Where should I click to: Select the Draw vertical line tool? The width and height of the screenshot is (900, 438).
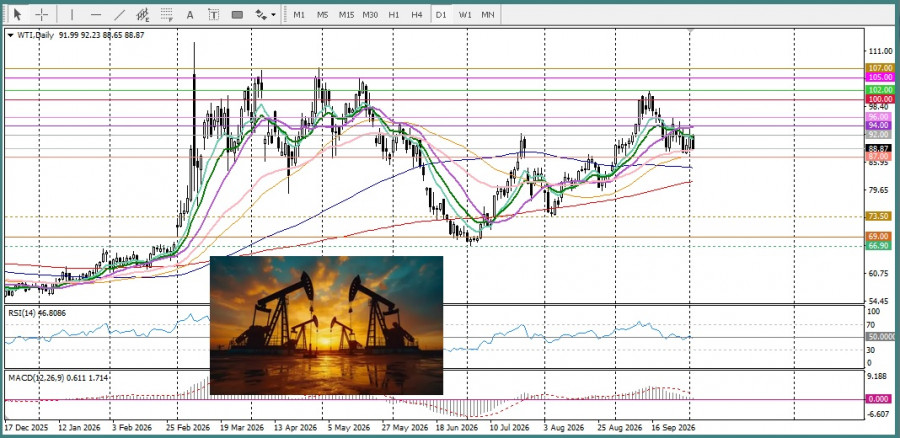(72, 14)
